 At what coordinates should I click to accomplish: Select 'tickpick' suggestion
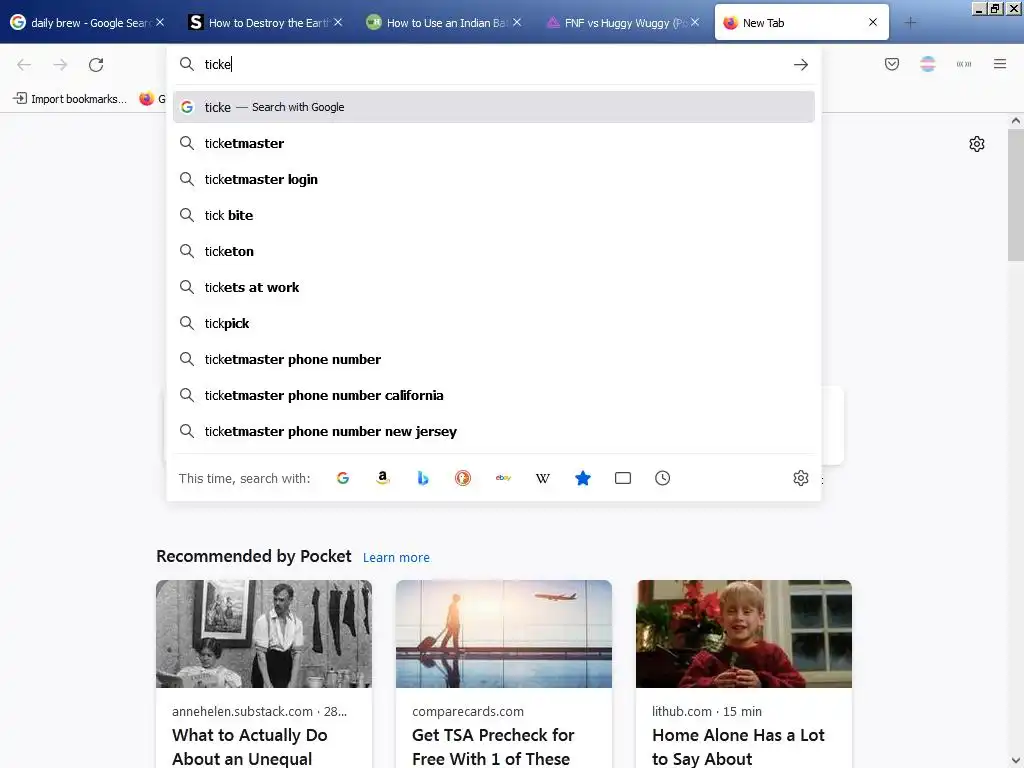point(494,323)
